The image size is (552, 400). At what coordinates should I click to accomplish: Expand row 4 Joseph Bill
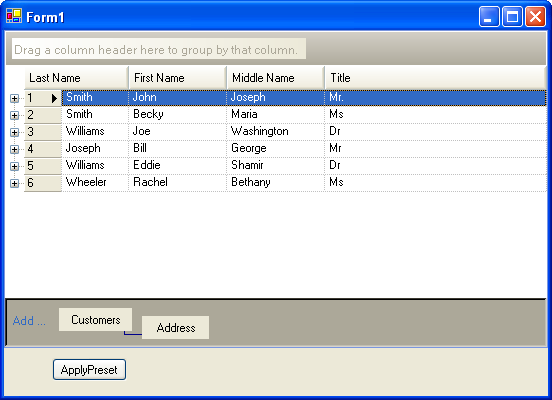coord(14,149)
